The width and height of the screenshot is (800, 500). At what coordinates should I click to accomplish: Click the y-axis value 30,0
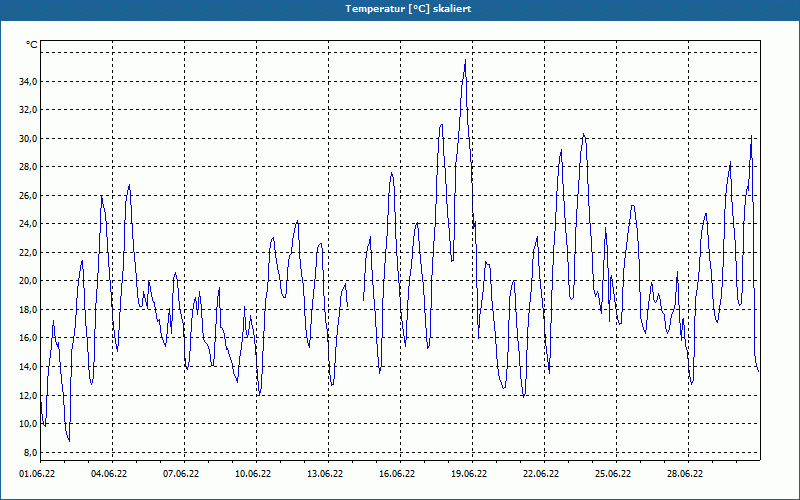pos(27,138)
